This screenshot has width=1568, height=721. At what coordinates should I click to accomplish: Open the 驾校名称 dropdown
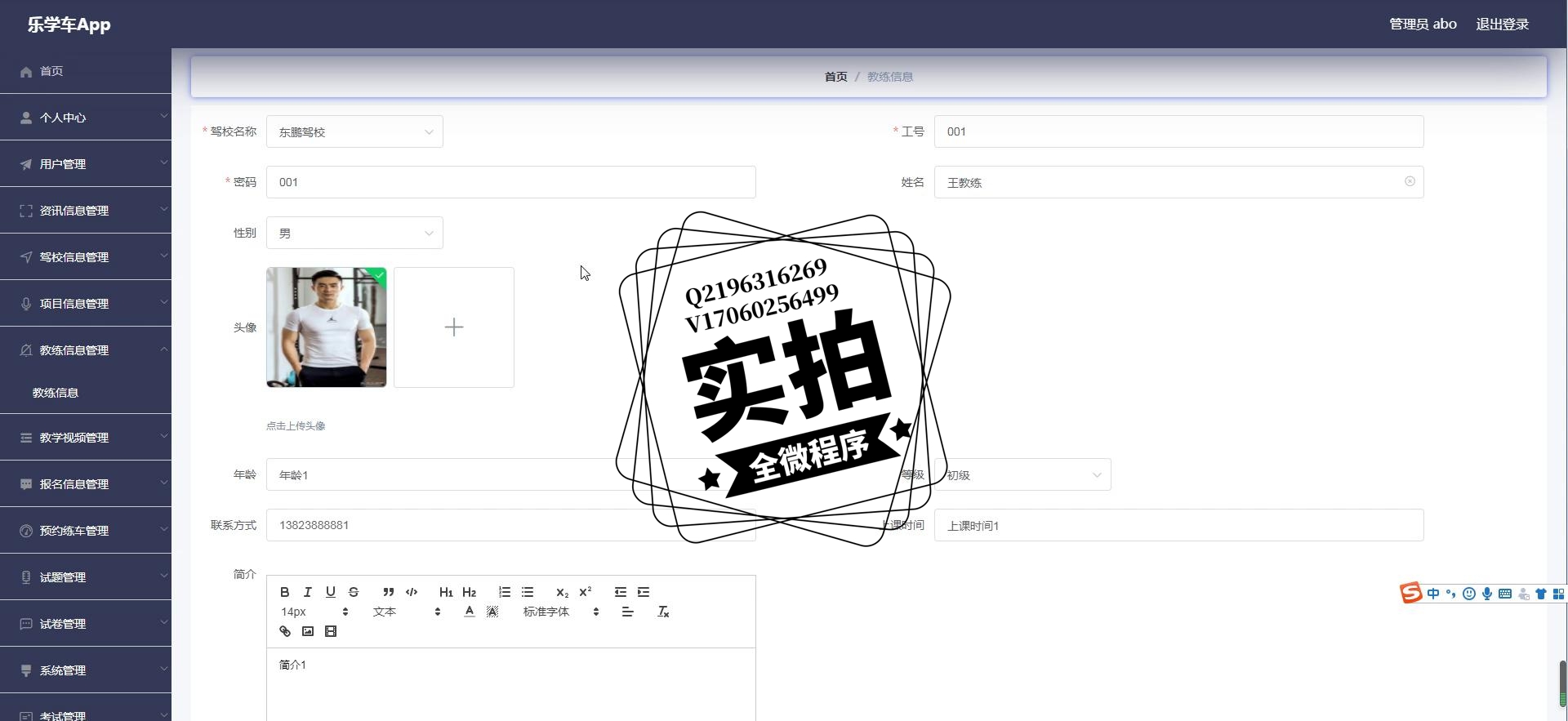pyautogui.click(x=354, y=131)
